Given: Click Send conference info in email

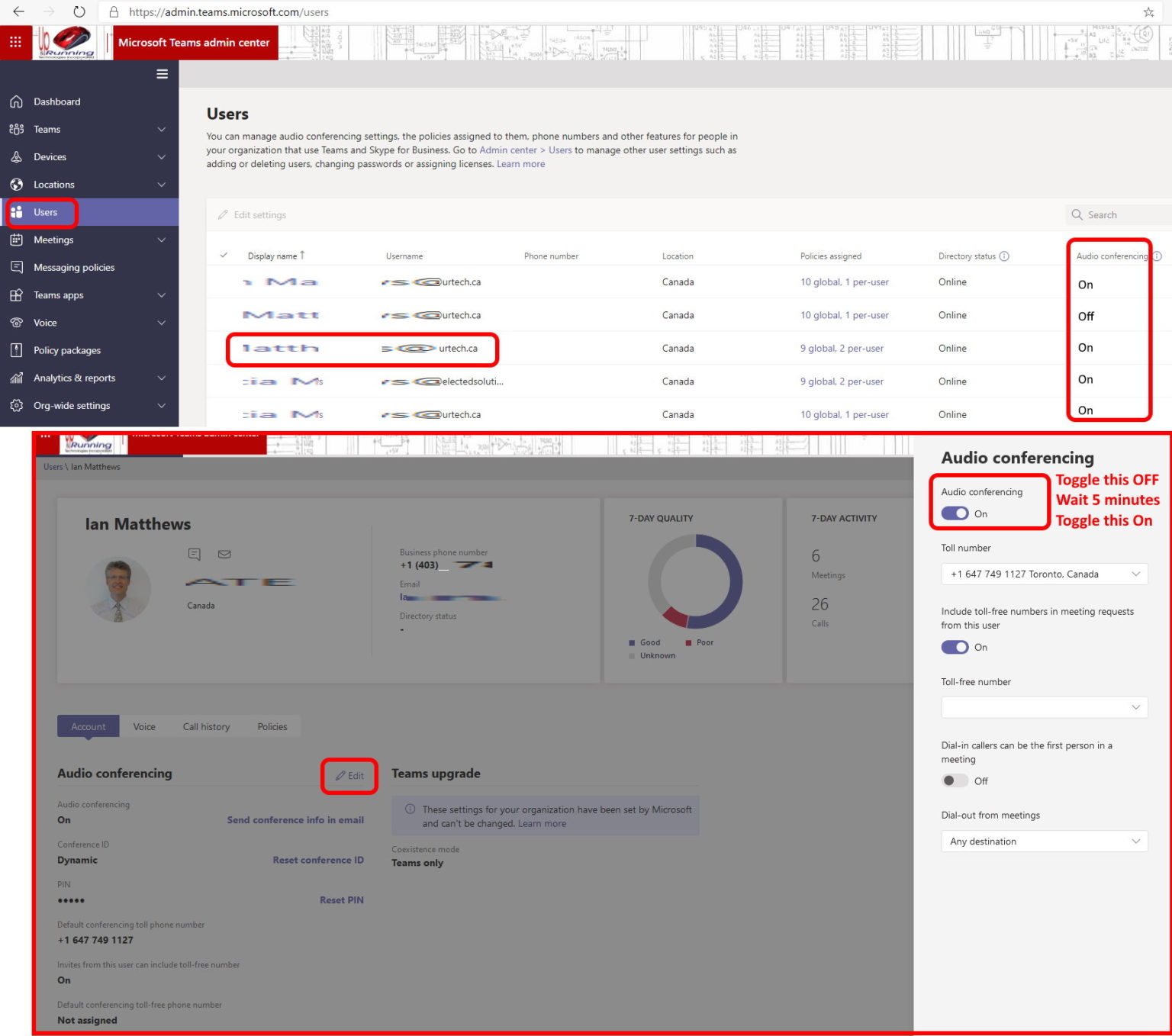Looking at the screenshot, I should coord(295,820).
